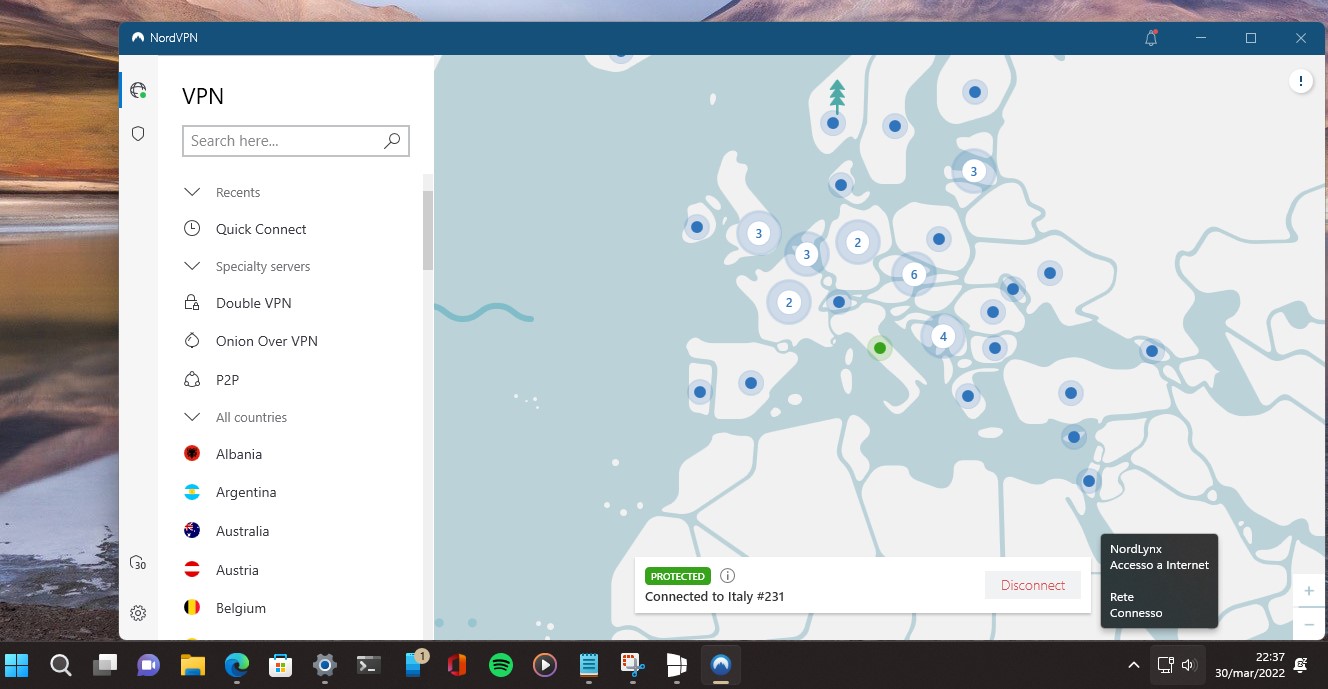
Task: Collapse the Specialty servers section
Action: click(x=192, y=266)
